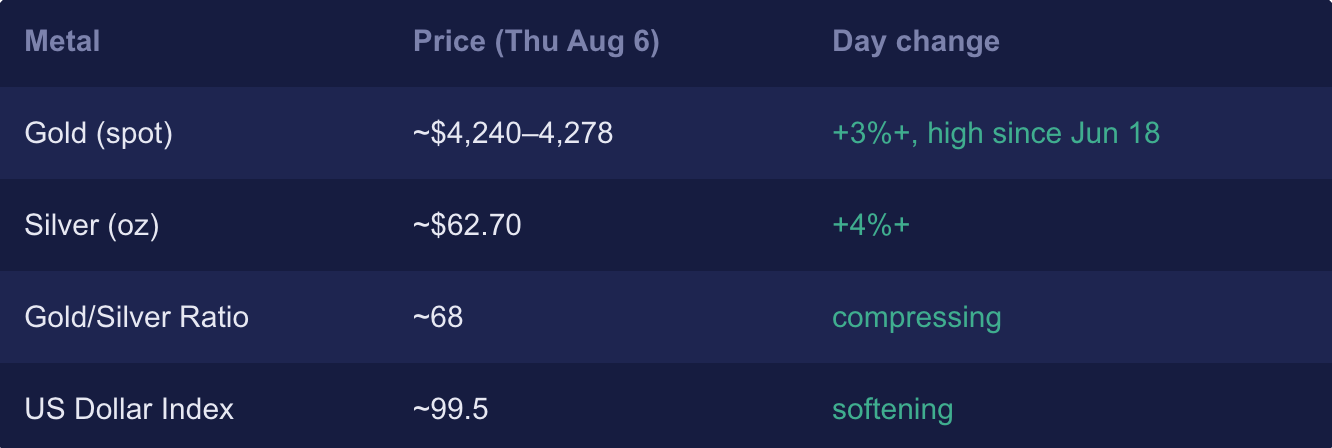Click the word Index in the last row
Image resolution: width=1332 pixels, height=448 pixels.
pyautogui.click(x=200, y=409)
